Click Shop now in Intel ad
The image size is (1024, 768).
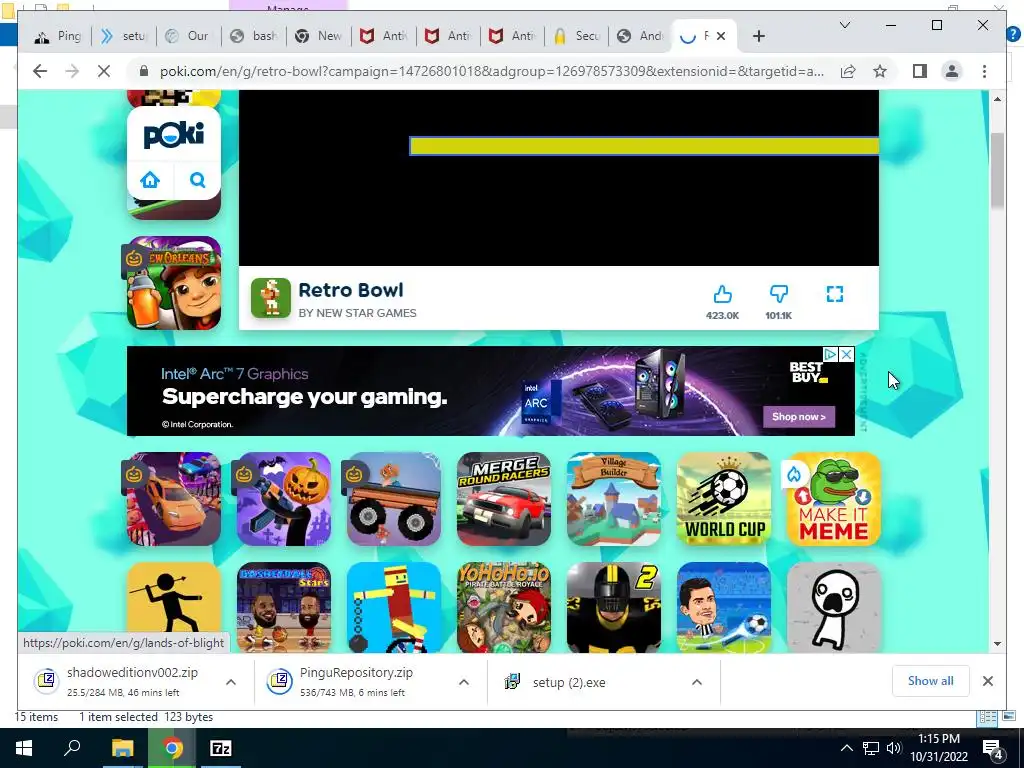click(799, 417)
